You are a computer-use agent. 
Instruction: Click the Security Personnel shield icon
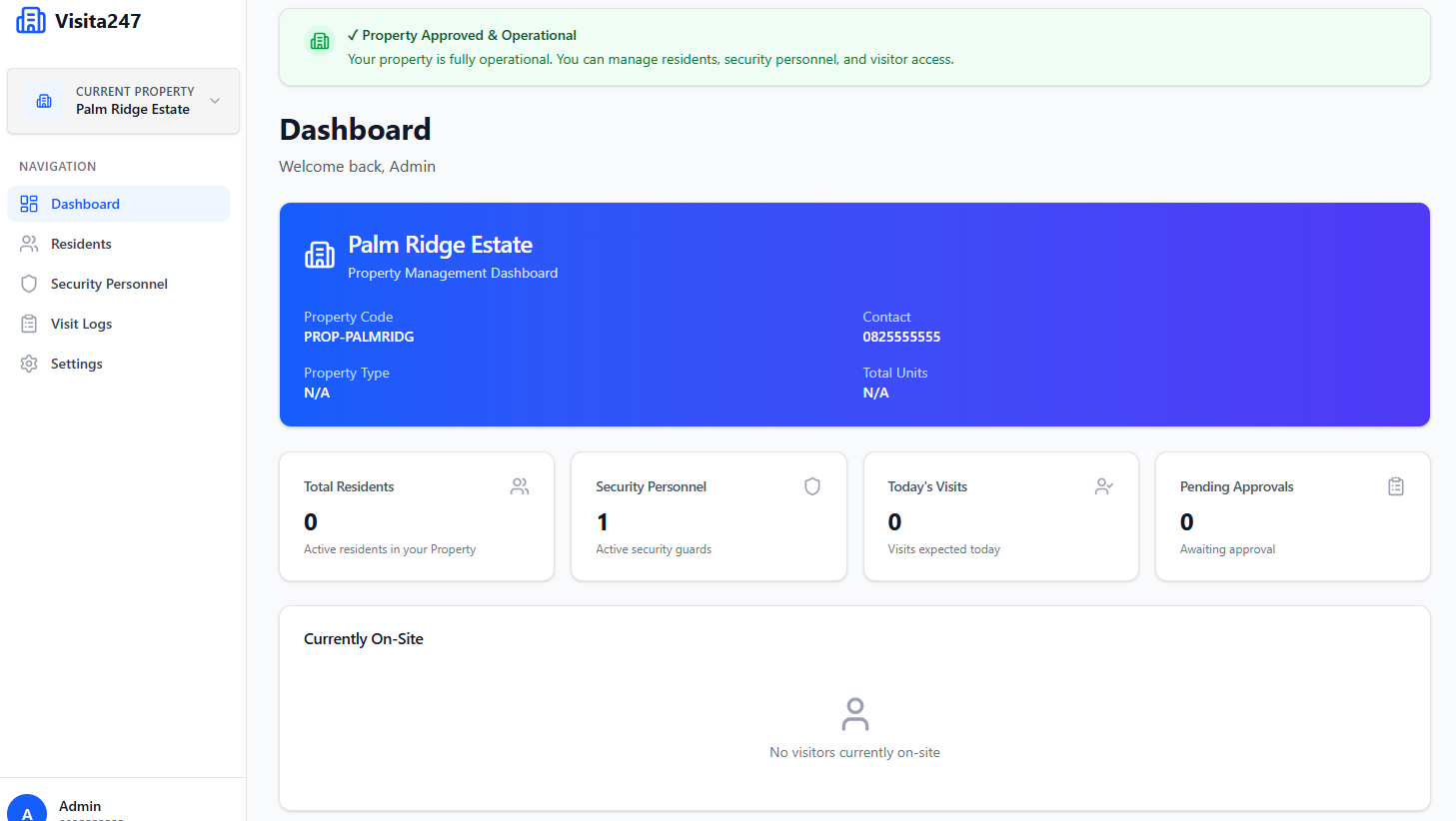pyautogui.click(x=28, y=283)
